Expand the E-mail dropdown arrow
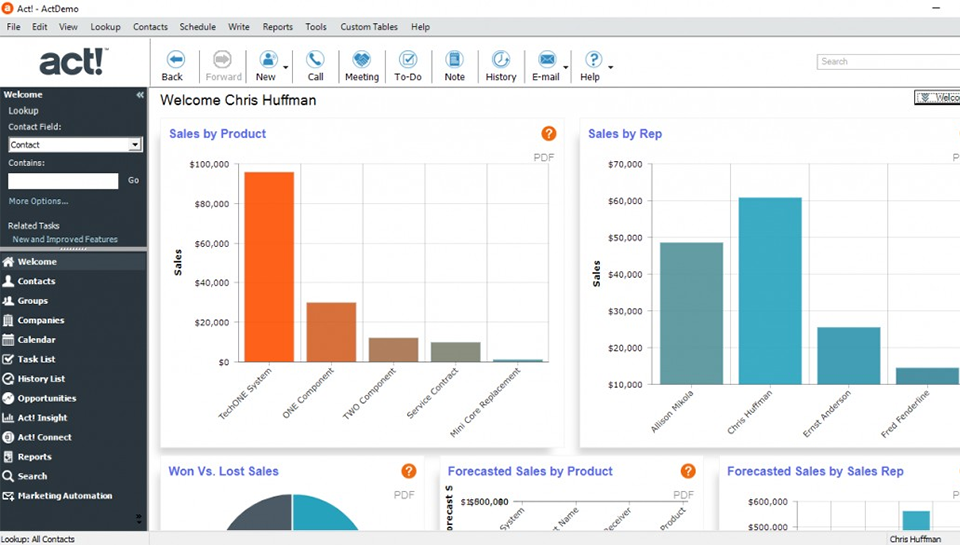 566,67
